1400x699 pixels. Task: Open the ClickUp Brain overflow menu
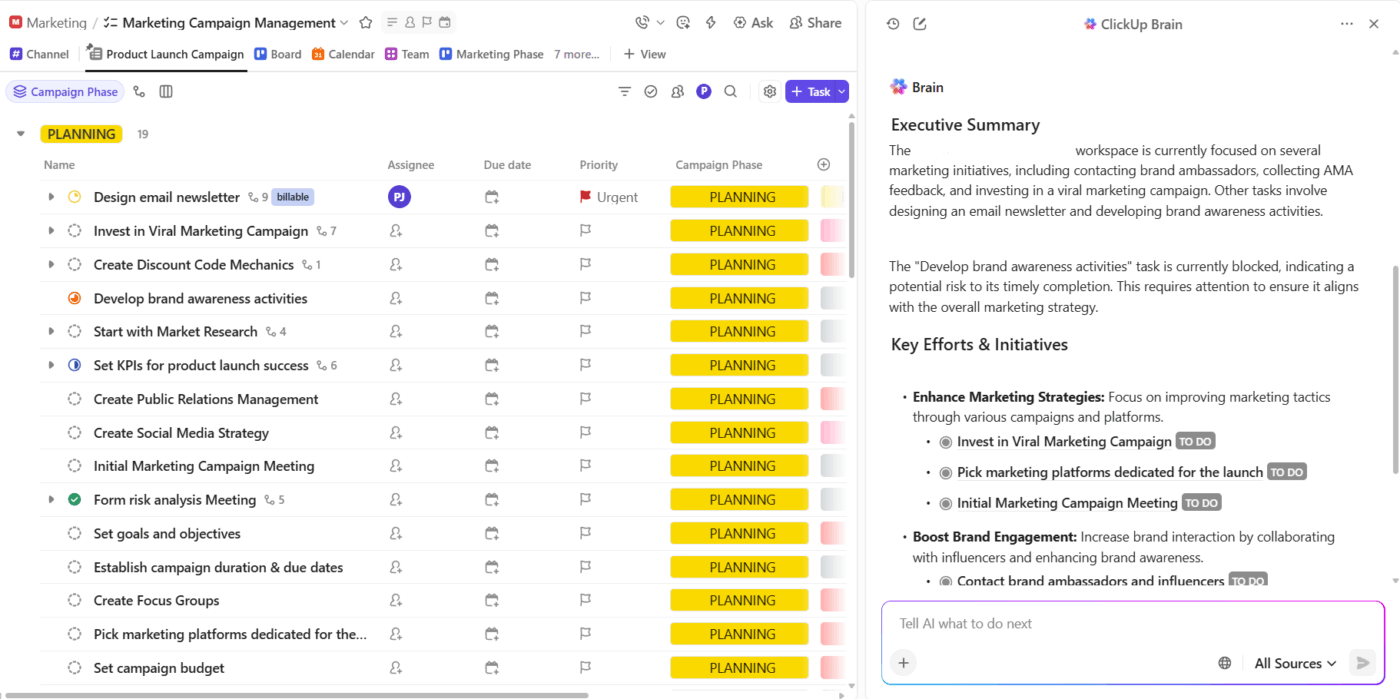point(1347,22)
